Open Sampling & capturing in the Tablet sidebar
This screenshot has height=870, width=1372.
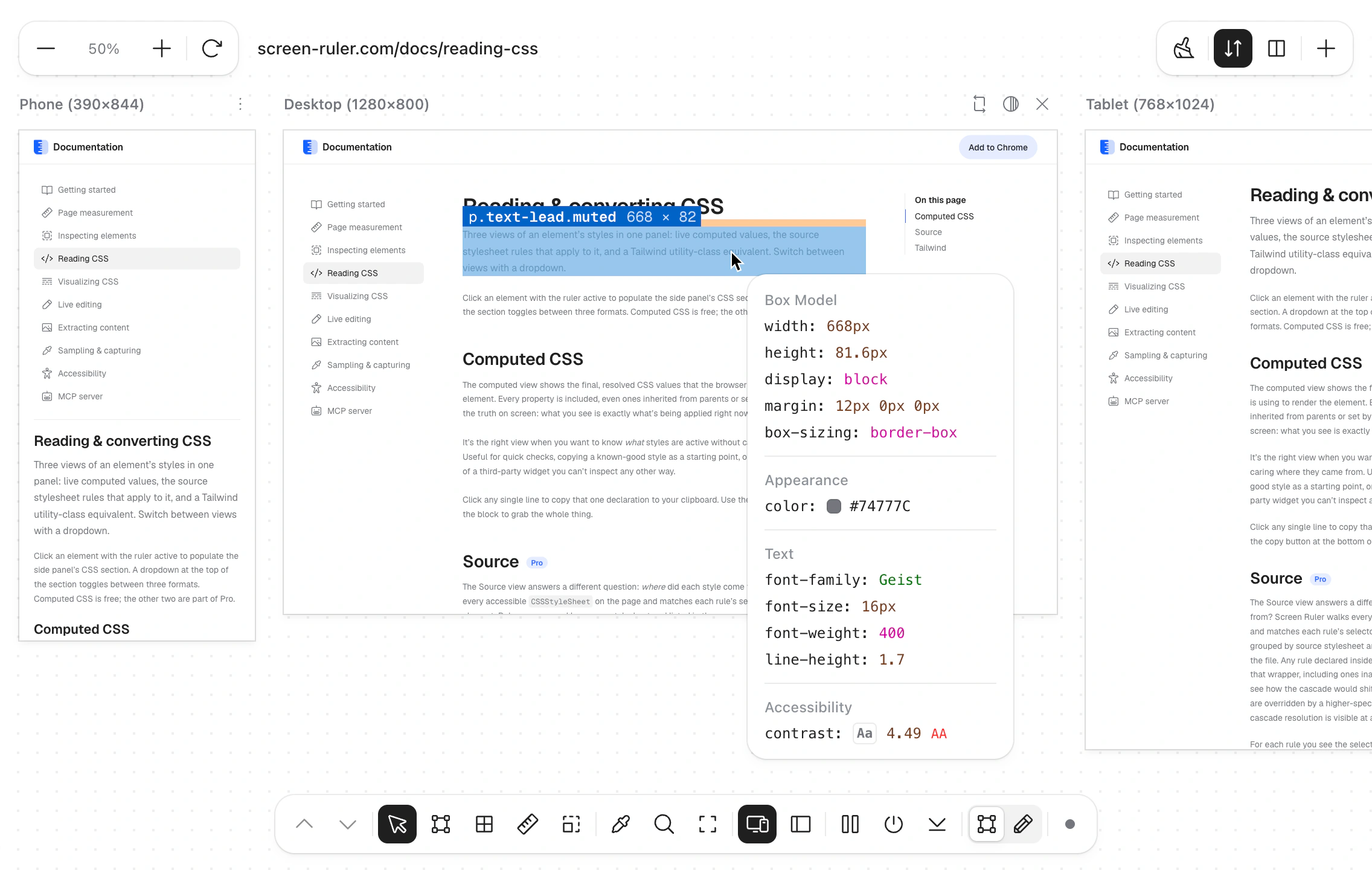click(1161, 355)
